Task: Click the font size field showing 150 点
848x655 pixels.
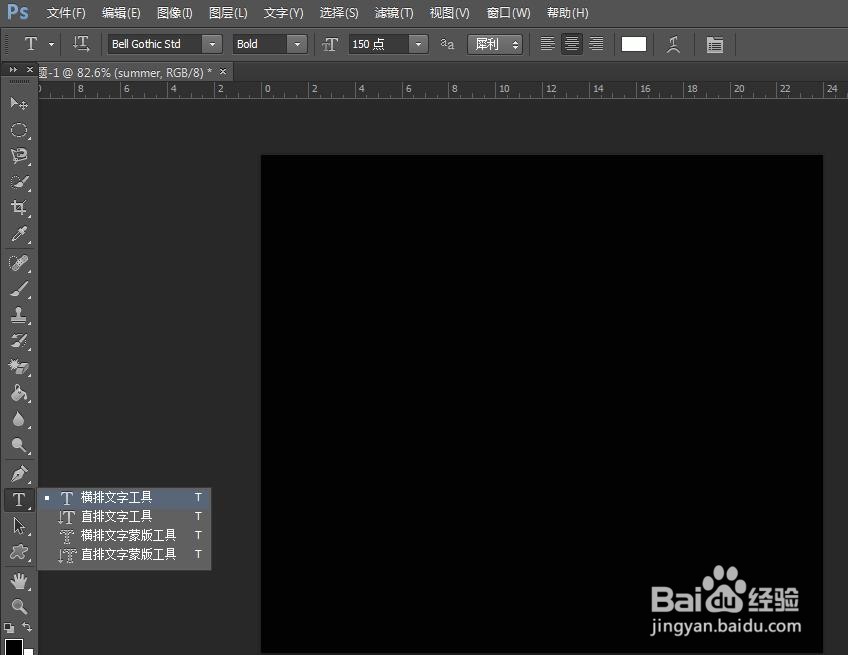Action: coord(379,44)
